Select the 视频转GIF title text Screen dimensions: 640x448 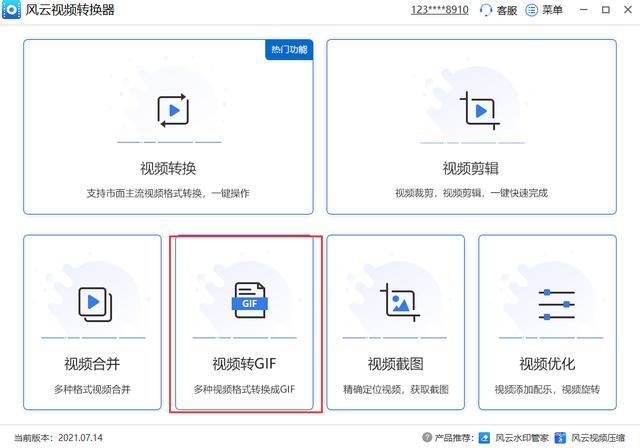click(x=244, y=364)
